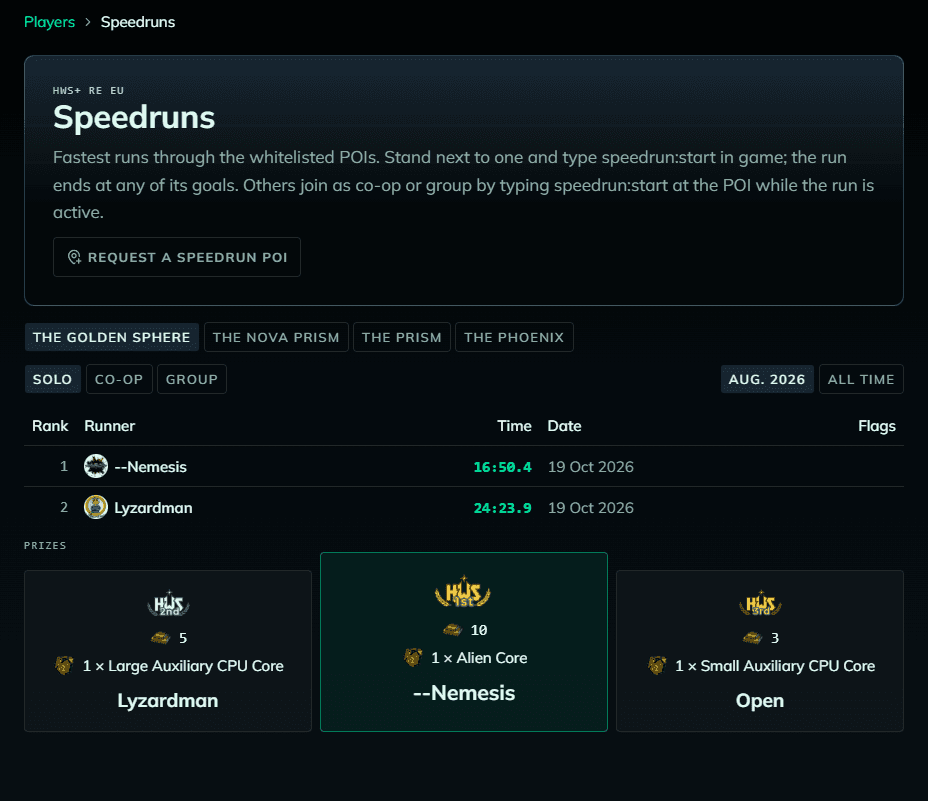
Task: Click the --Nemesis winner name in first prize card
Action: pyautogui.click(x=464, y=693)
